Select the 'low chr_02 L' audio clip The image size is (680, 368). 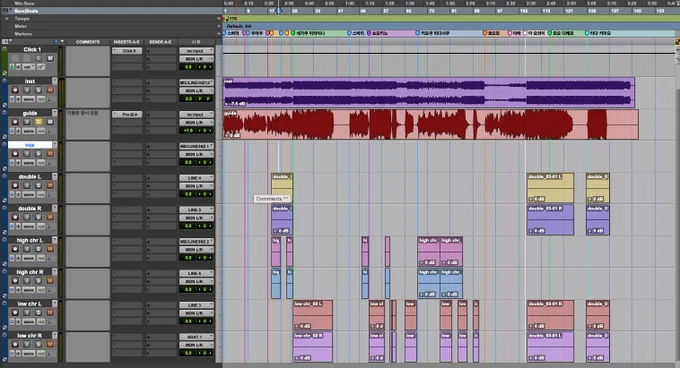(313, 315)
